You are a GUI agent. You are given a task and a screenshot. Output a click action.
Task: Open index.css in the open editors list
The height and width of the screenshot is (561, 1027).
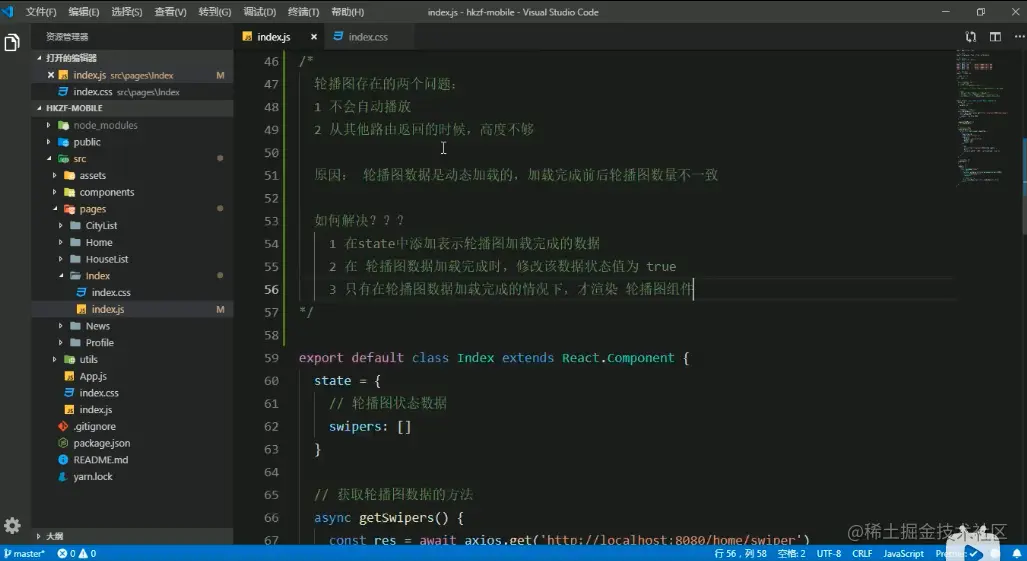tap(132, 92)
